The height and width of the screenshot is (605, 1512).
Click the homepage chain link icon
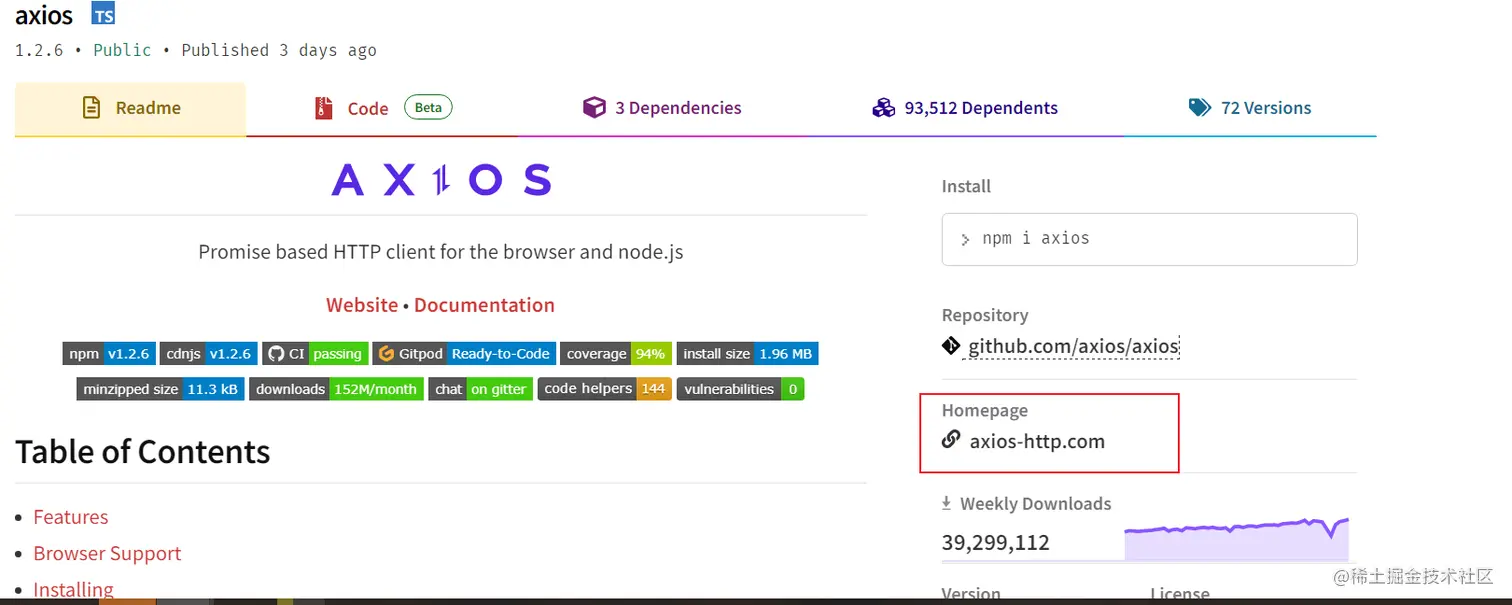tap(951, 440)
